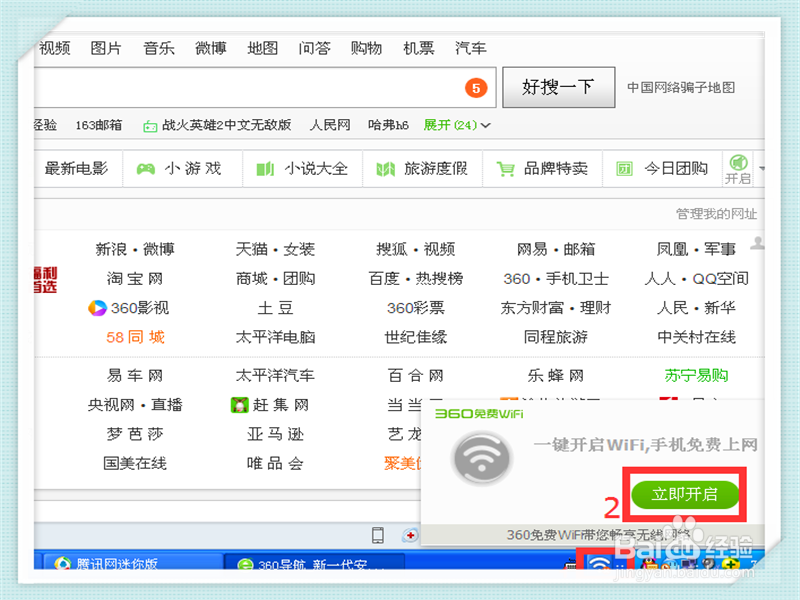Click the 好搜一下 search button
The image size is (800, 600).
(x=559, y=87)
